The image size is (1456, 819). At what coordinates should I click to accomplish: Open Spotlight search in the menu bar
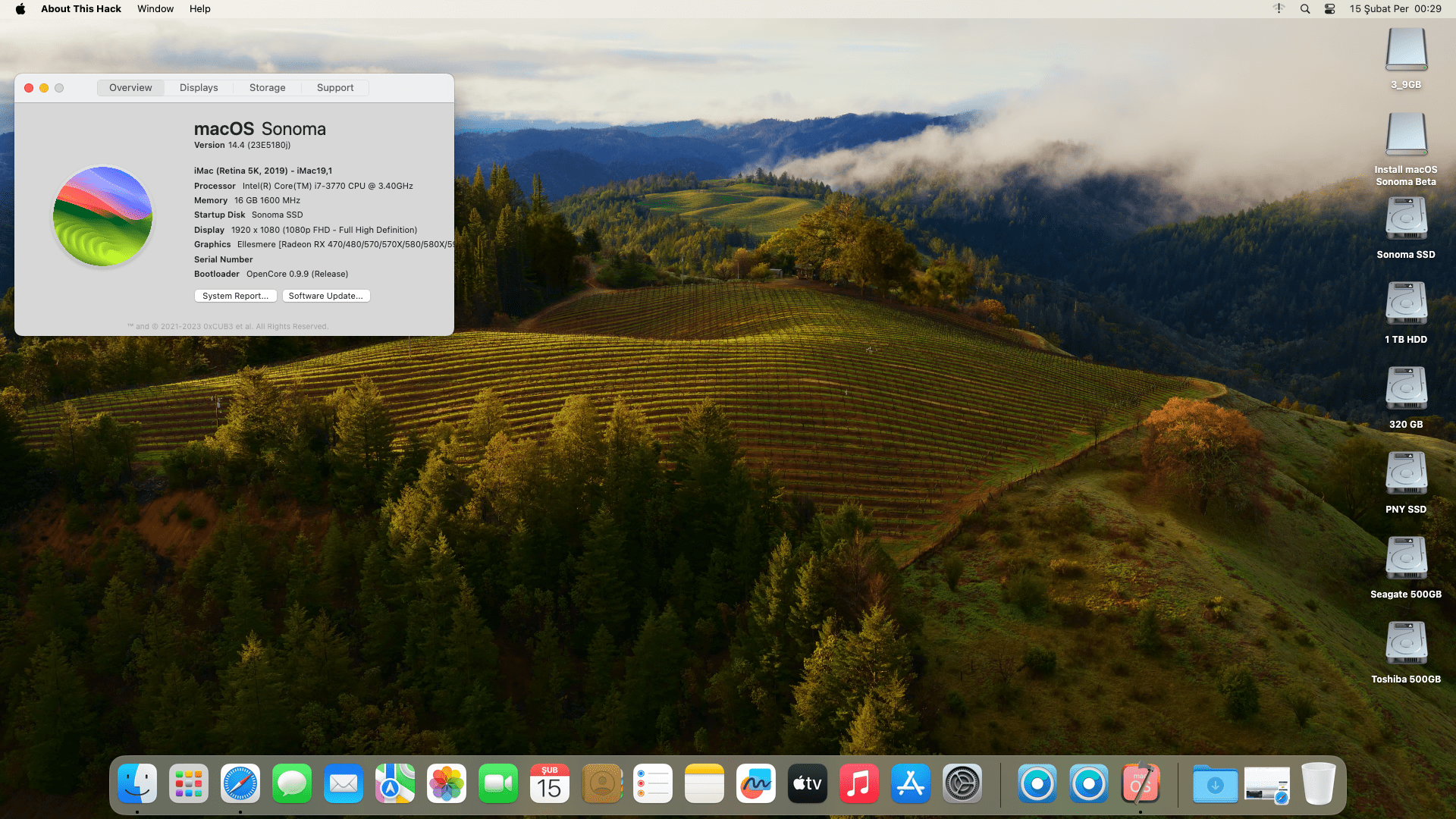1305,8
